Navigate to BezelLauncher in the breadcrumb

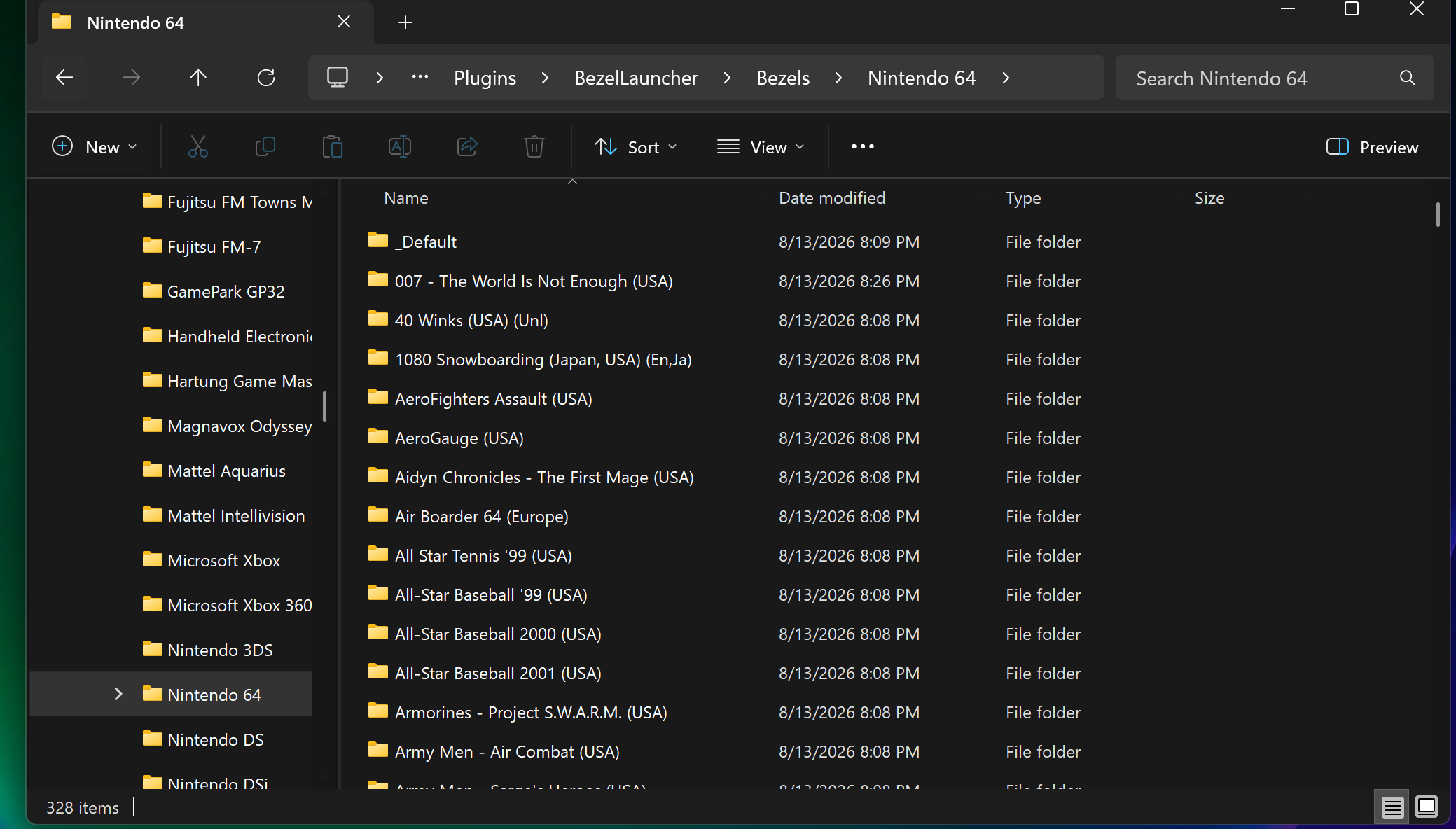636,78
